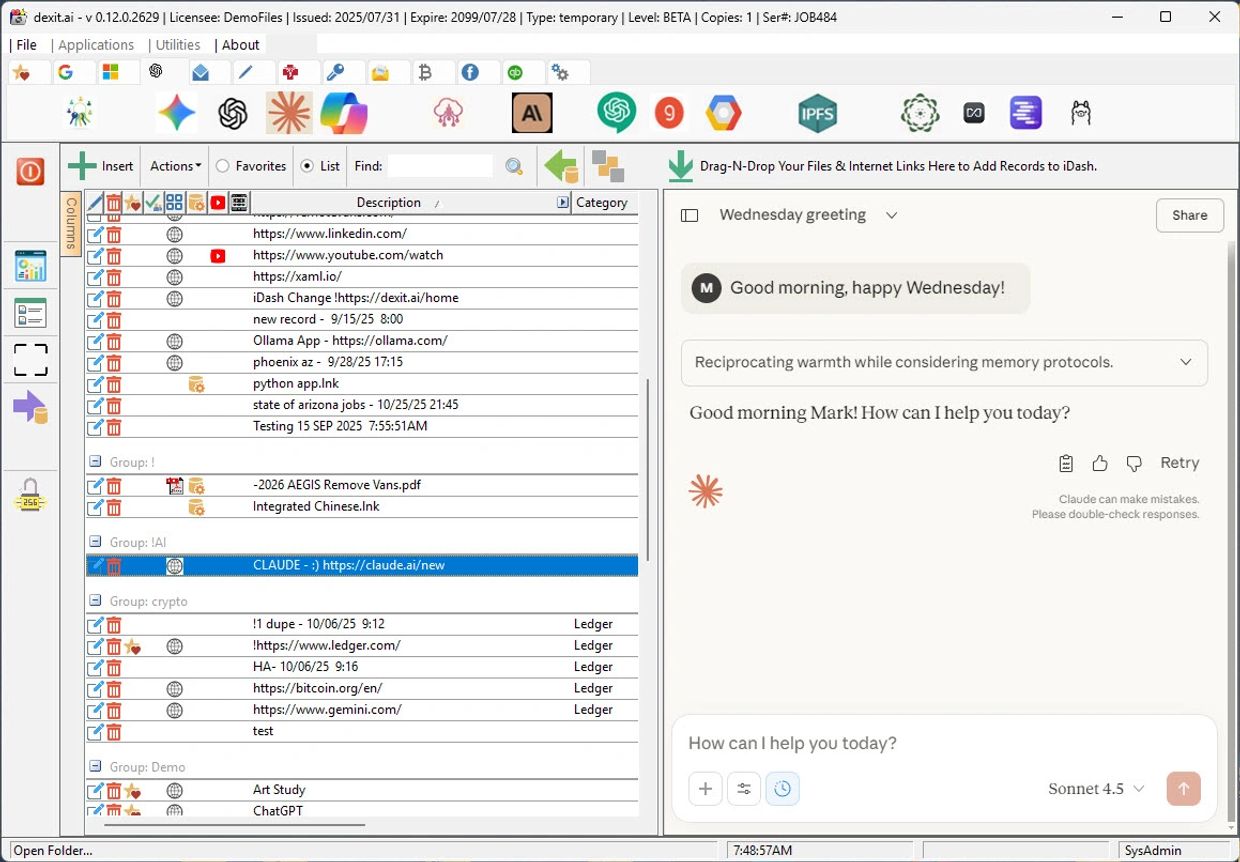Click the Microsoft Copilot icon
The image size is (1240, 862).
(x=344, y=113)
